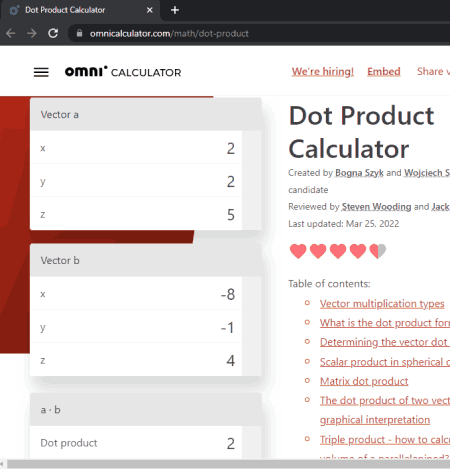Screen dimensions: 450x469
Task: Edit Vector b x value -8
Action: point(136,294)
